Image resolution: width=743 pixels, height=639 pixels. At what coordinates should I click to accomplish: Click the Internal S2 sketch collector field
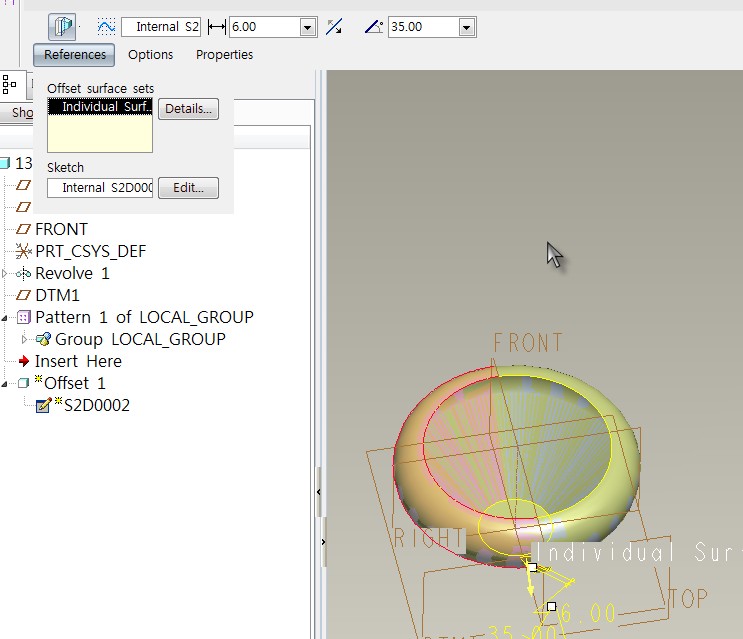[161, 27]
